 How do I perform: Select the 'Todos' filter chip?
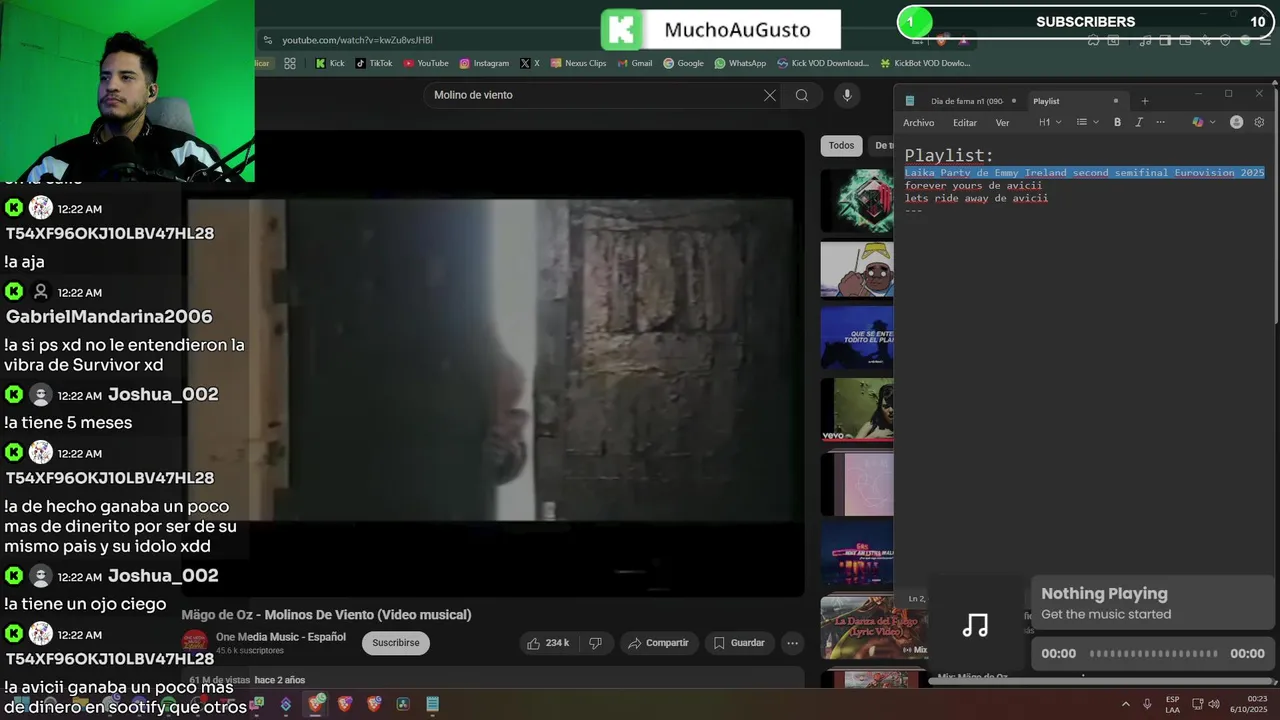pyautogui.click(x=842, y=146)
